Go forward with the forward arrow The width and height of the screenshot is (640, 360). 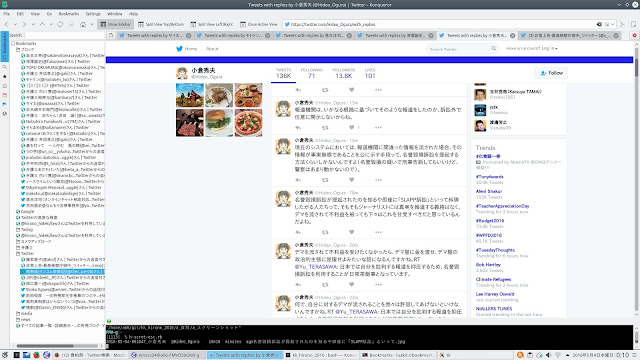tap(24, 24)
